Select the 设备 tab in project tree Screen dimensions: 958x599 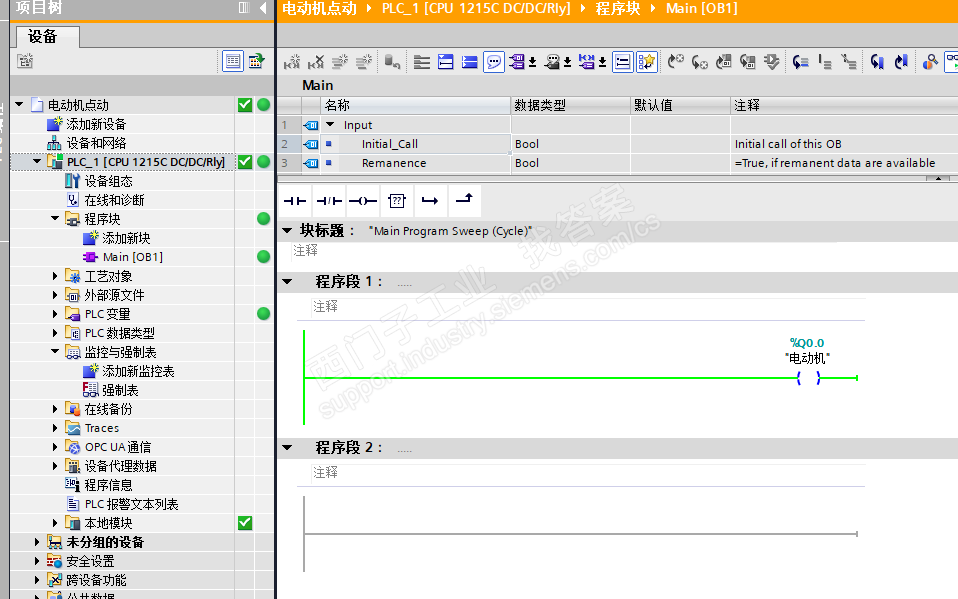click(x=47, y=37)
